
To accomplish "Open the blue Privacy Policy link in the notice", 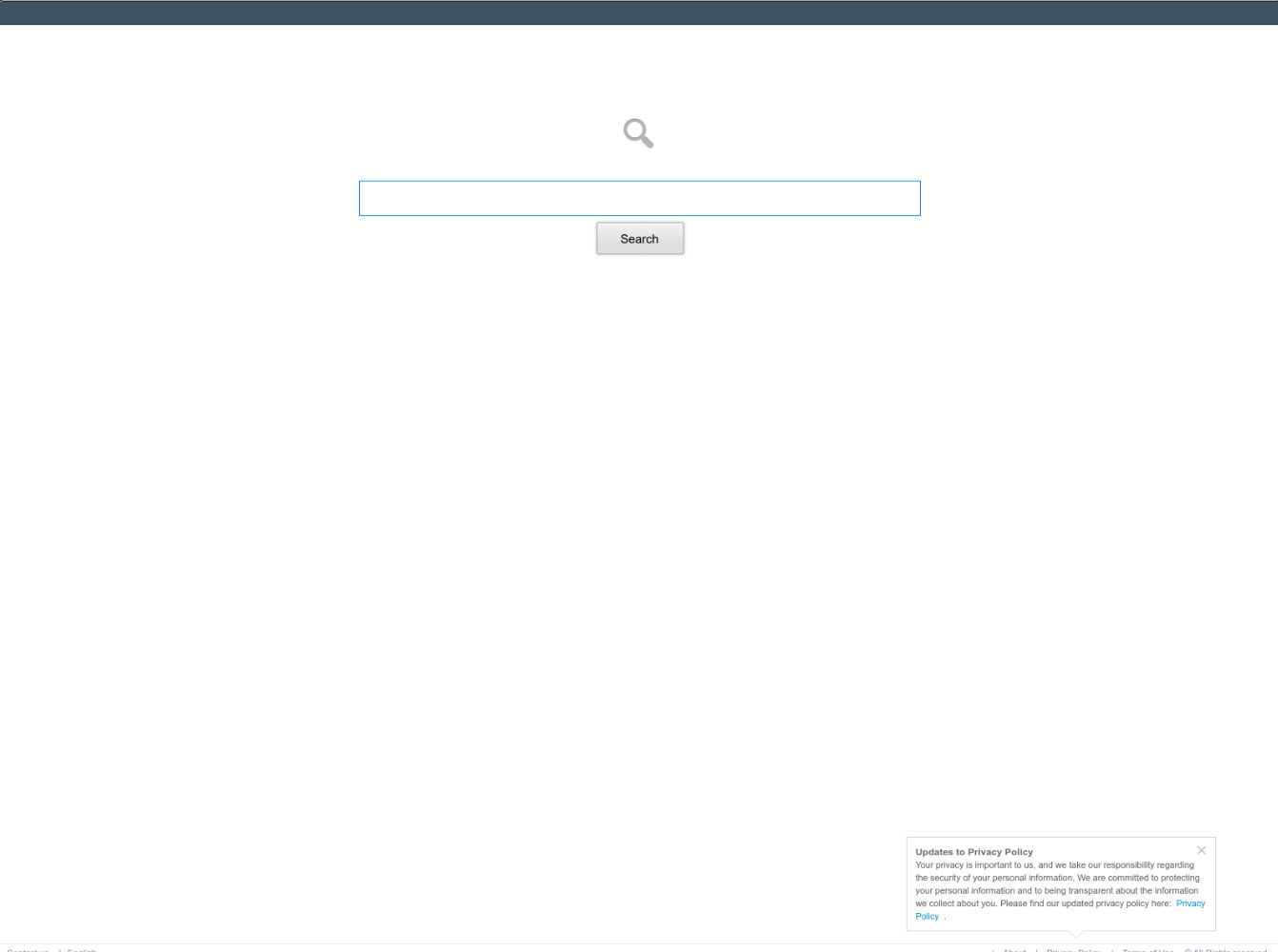I will (1190, 903).
